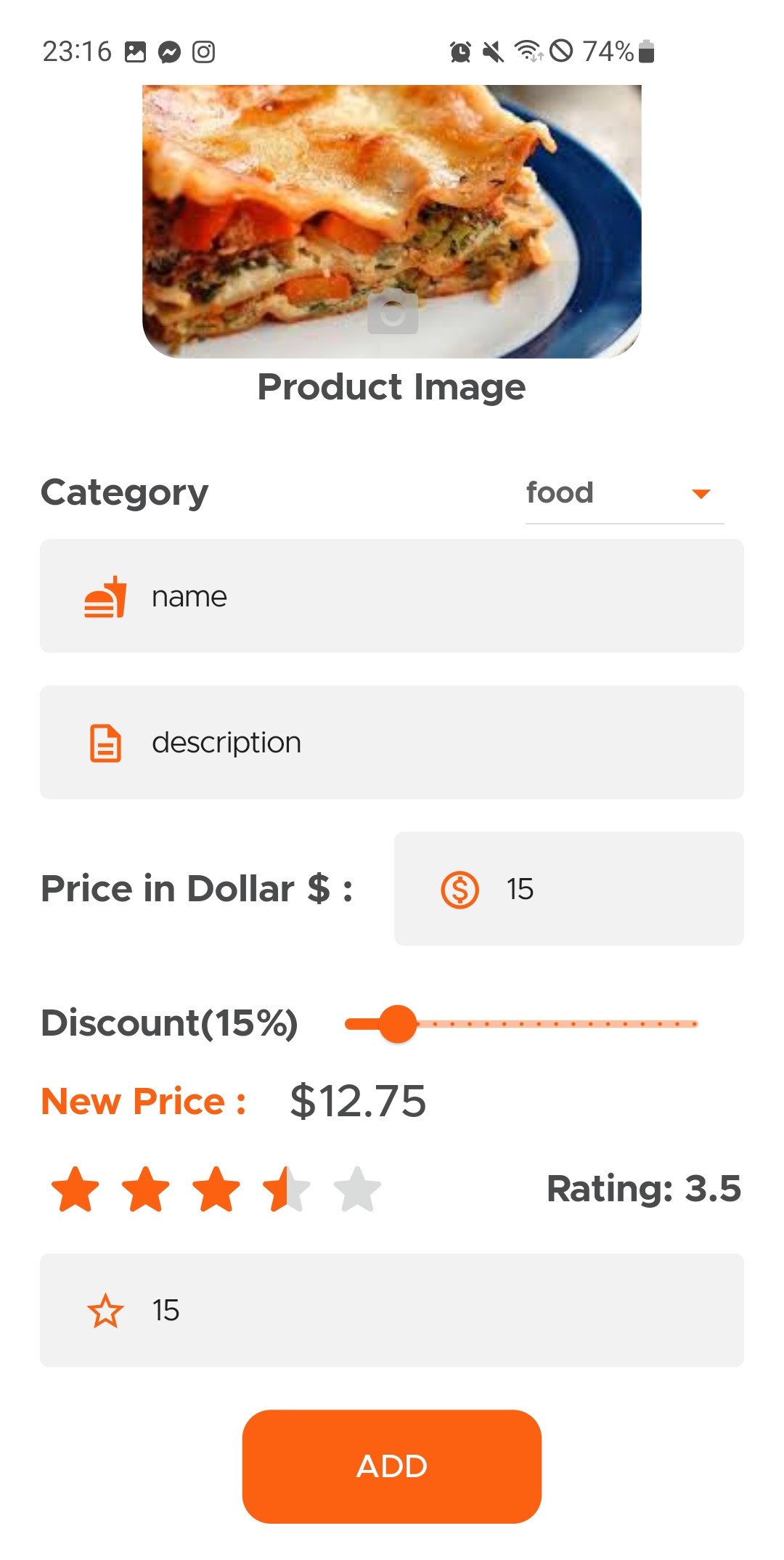This screenshot has width=784, height=1560.
Task: Click the outlined star icon in rating field
Action: pos(105,1311)
